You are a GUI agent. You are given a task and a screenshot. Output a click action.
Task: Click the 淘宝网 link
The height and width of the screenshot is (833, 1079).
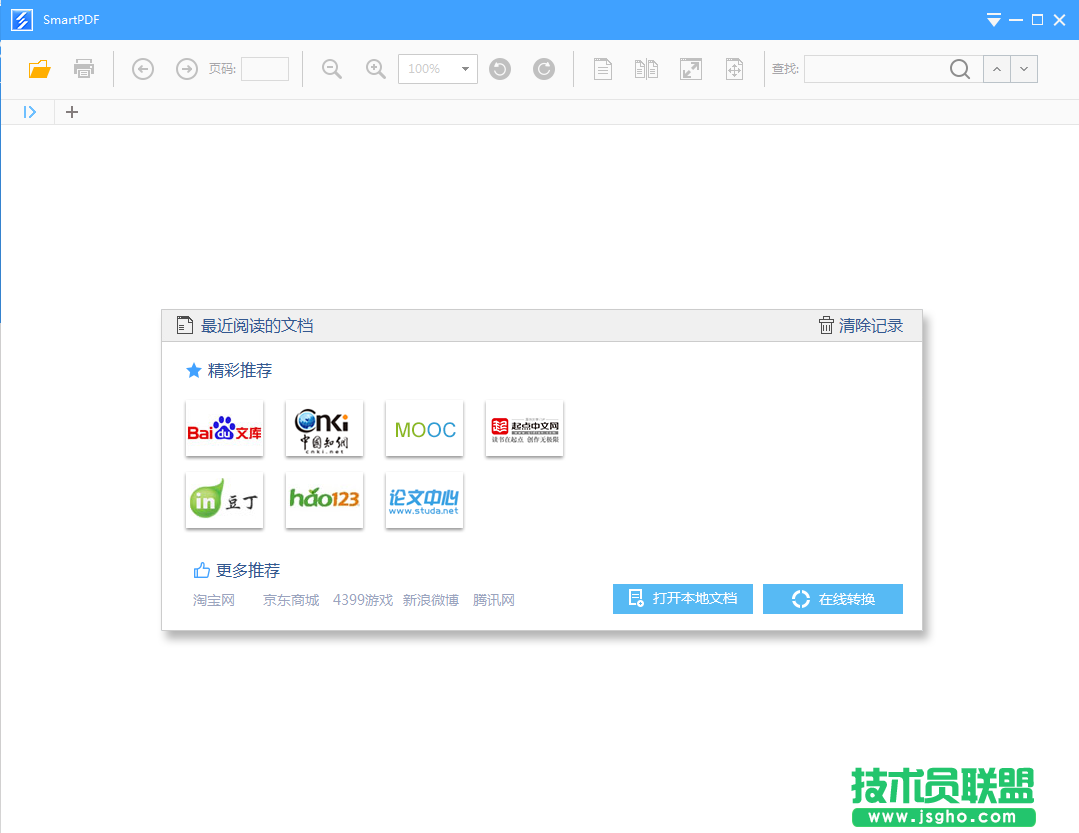pos(214,601)
